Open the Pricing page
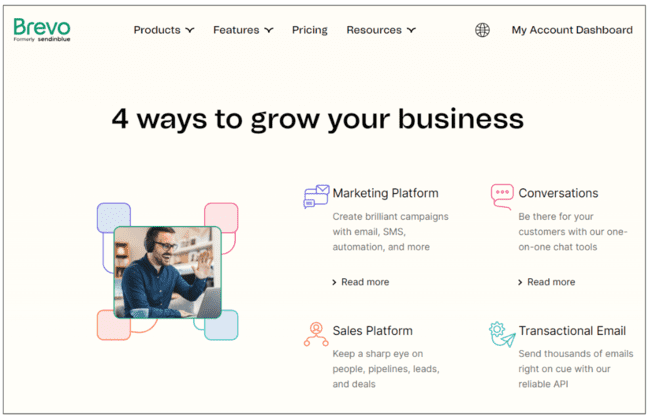The image size is (650, 419). pyautogui.click(x=310, y=30)
